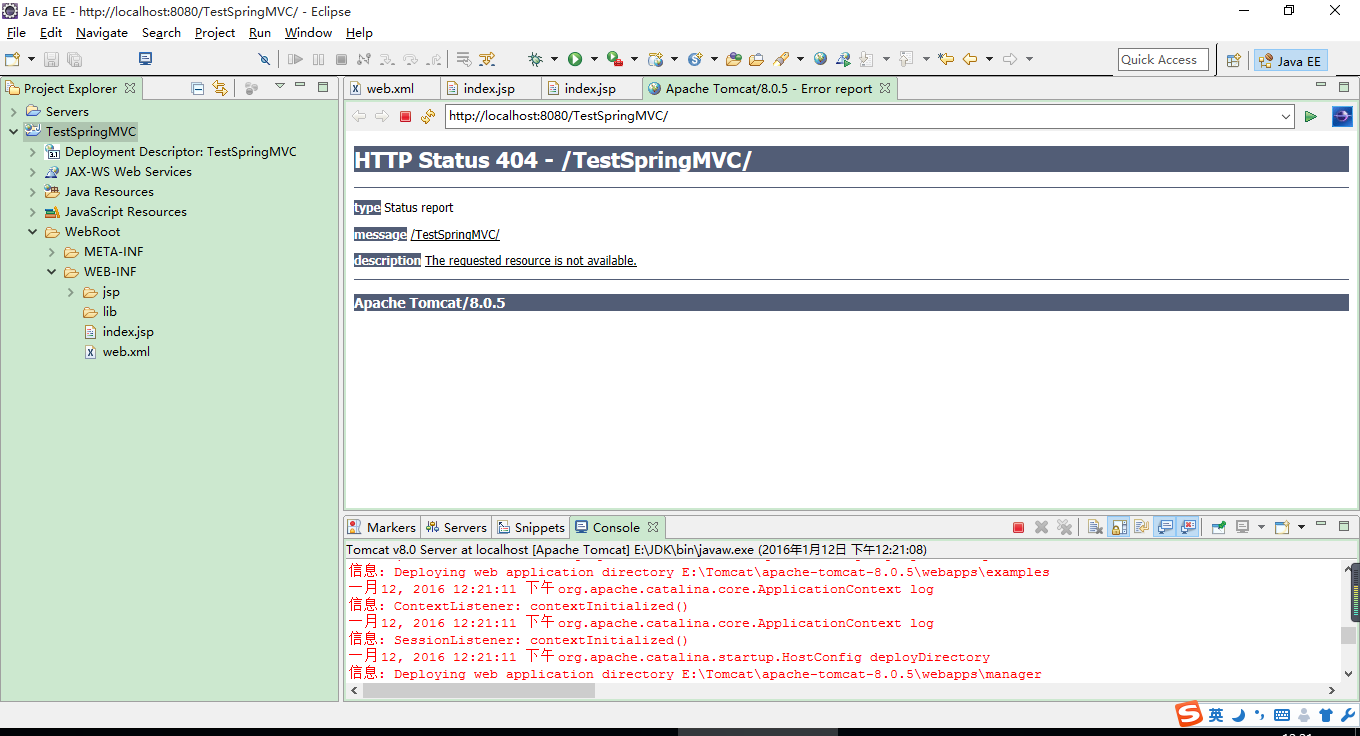Switch to the web.xml editor tab
Image resolution: width=1360 pixels, height=736 pixels.
coord(390,88)
